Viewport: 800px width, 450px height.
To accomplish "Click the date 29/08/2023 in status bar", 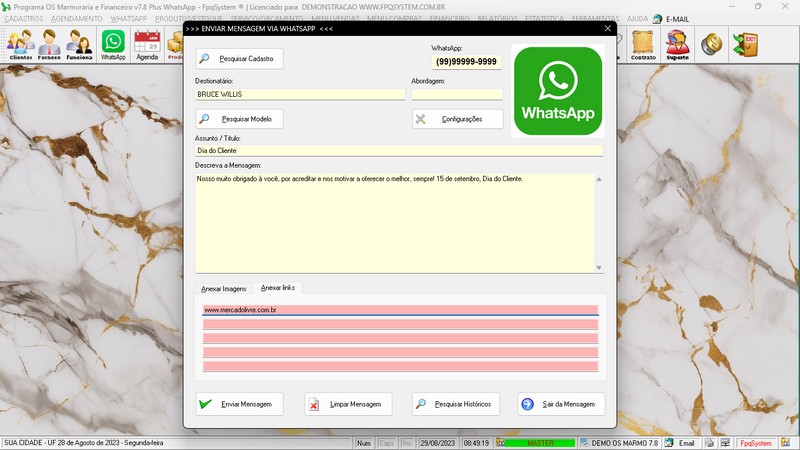I will (x=437, y=443).
